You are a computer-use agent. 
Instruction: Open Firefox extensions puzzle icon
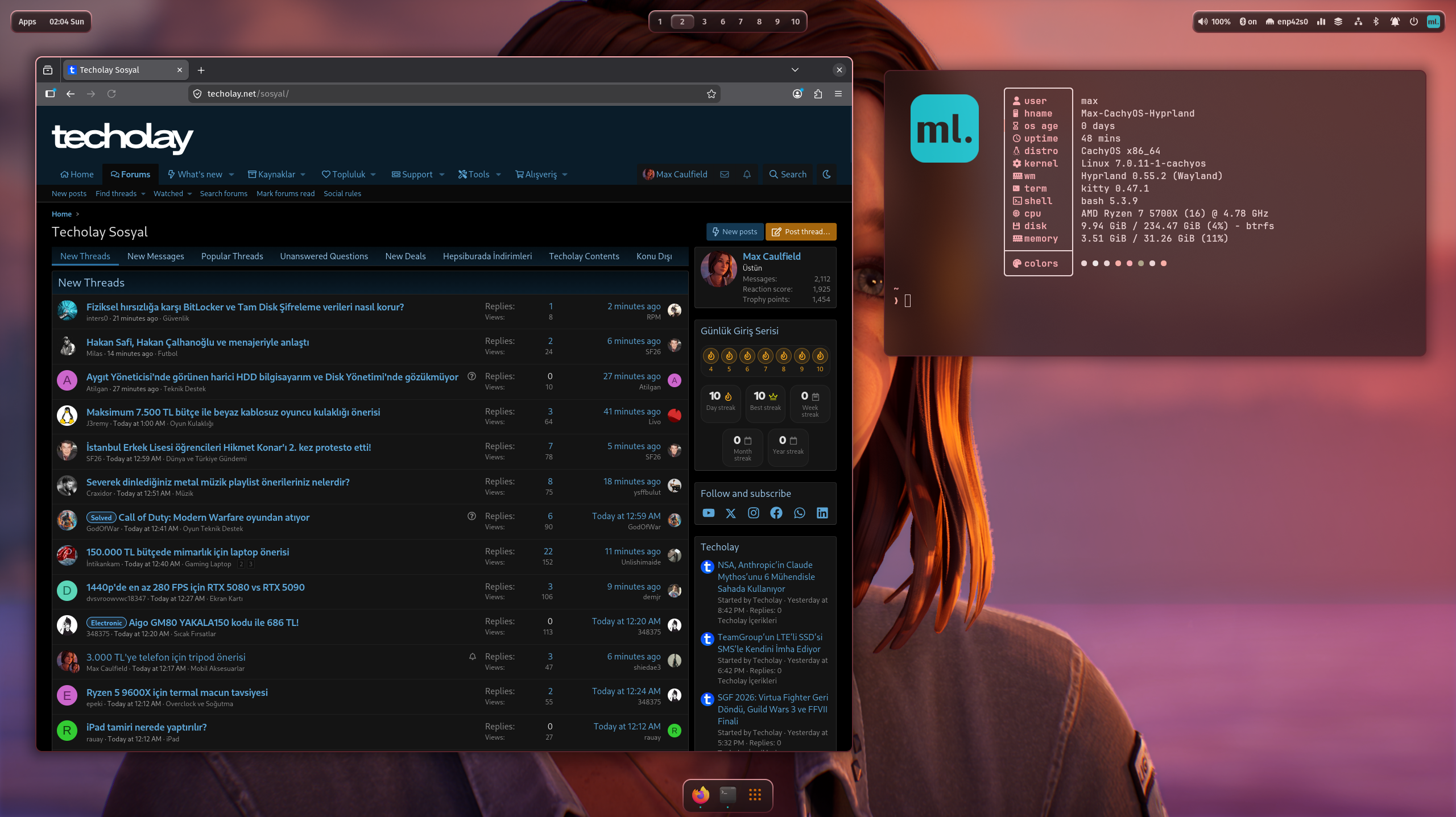coord(818,94)
